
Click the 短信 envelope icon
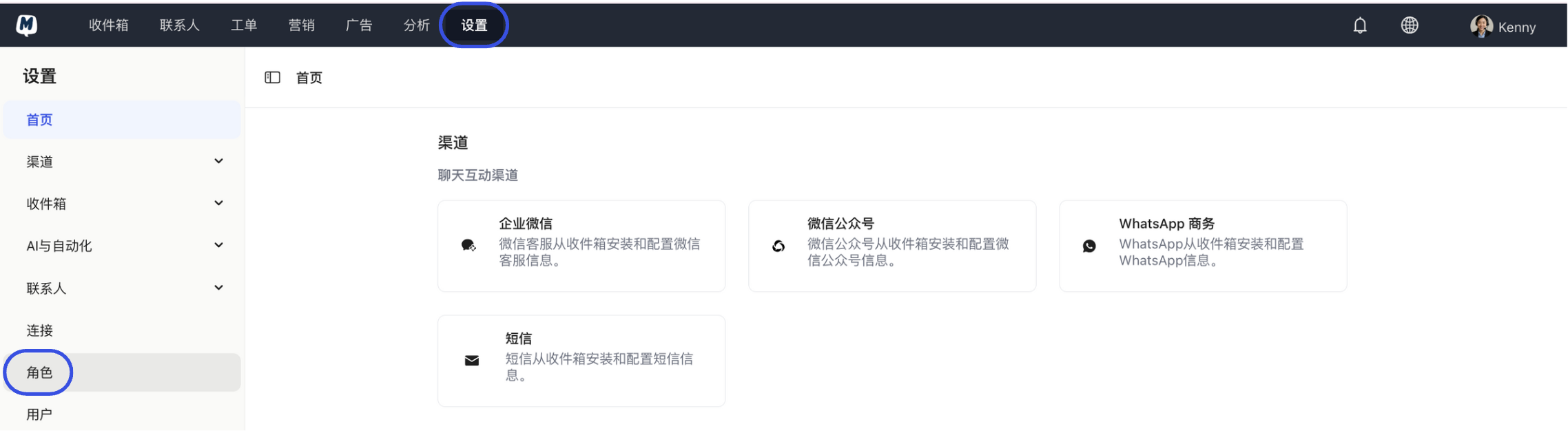tap(471, 359)
